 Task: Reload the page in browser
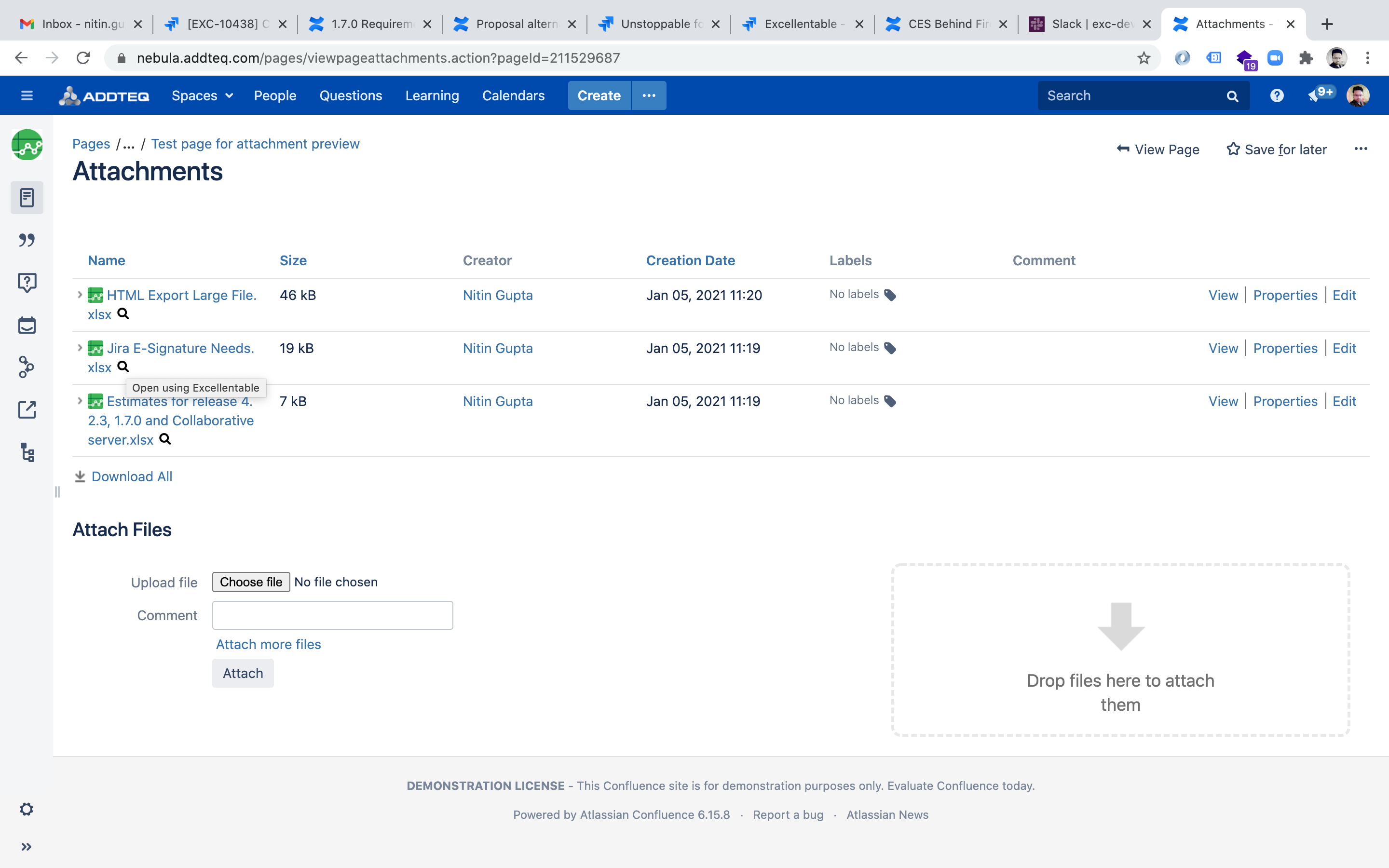tap(83, 58)
